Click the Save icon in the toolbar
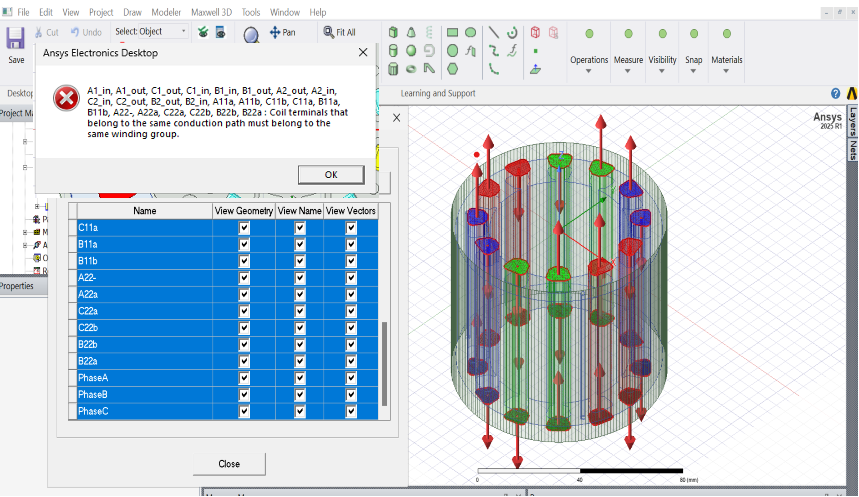 [15, 39]
